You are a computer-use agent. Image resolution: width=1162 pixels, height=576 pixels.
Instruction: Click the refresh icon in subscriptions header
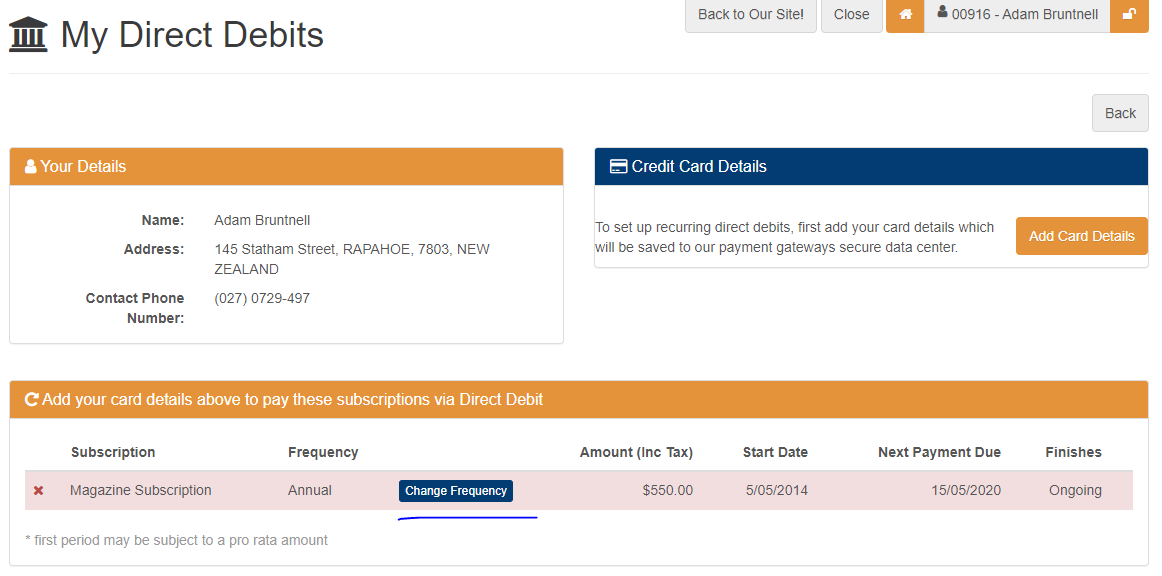pos(31,400)
